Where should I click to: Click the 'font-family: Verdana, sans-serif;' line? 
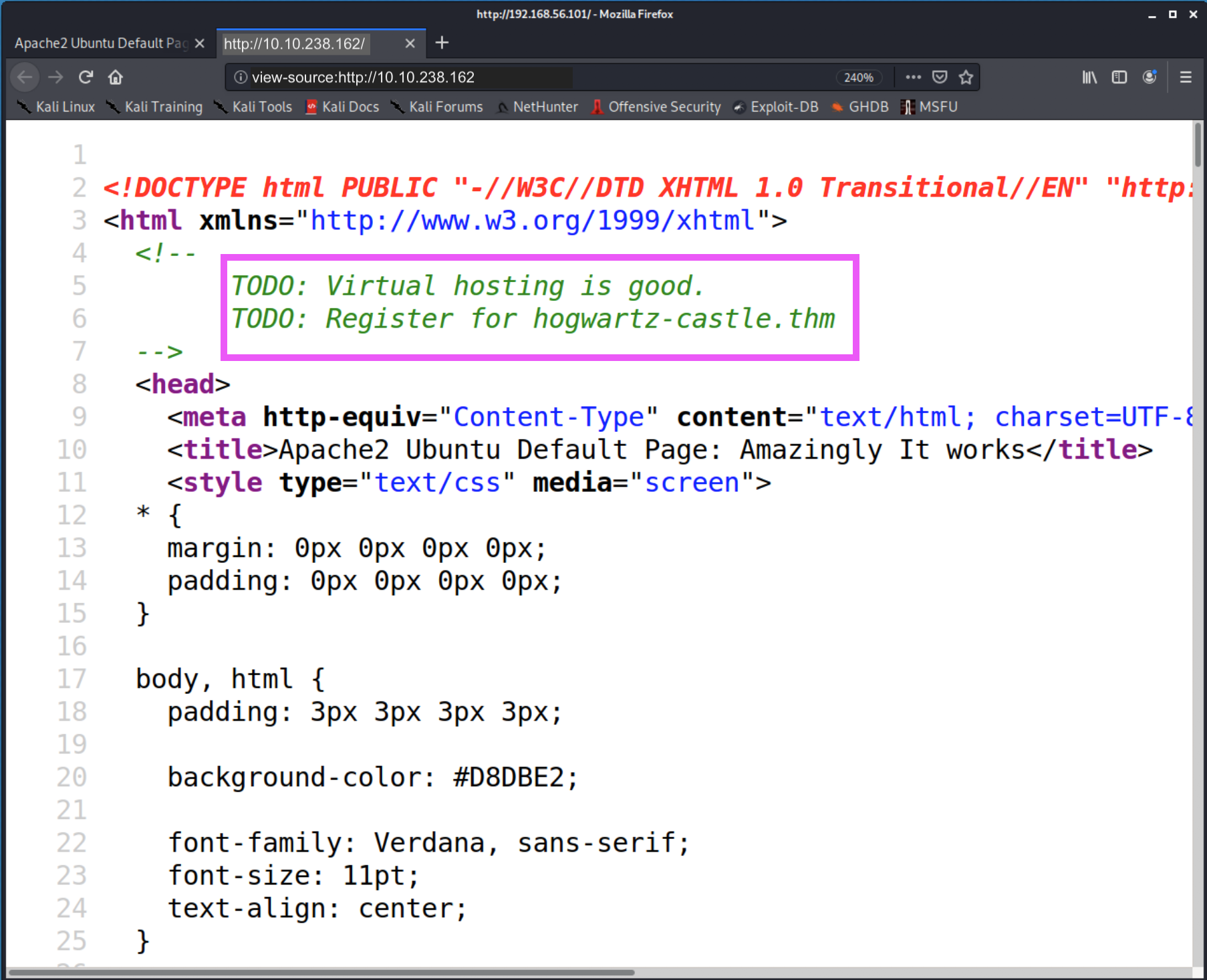(428, 843)
